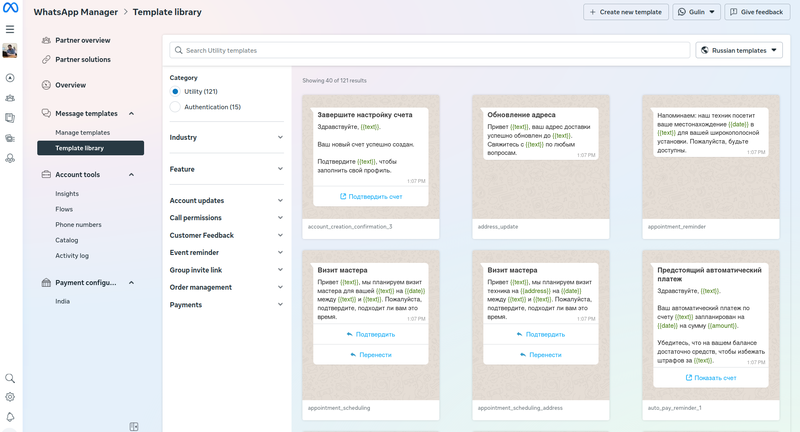
Task: Expand the Event reminder filter
Action: pos(227,252)
